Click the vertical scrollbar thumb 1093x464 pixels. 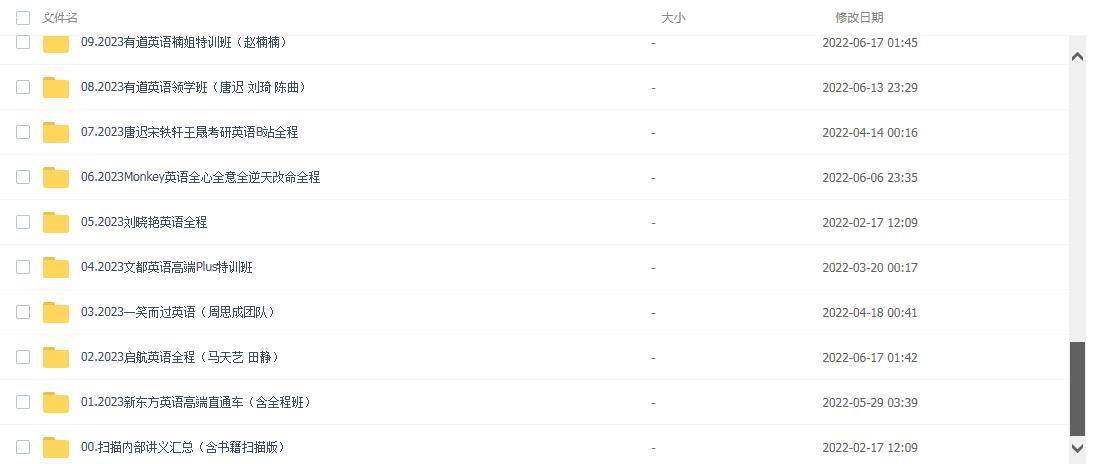[1078, 389]
